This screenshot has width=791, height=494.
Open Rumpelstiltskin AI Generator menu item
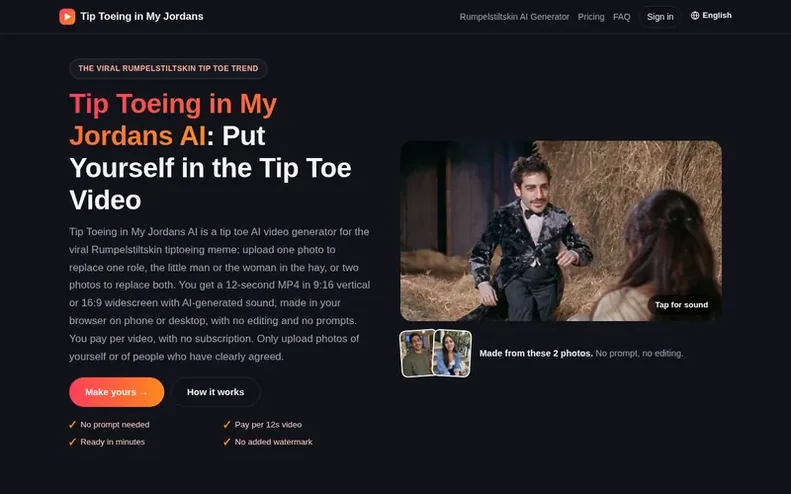514,17
